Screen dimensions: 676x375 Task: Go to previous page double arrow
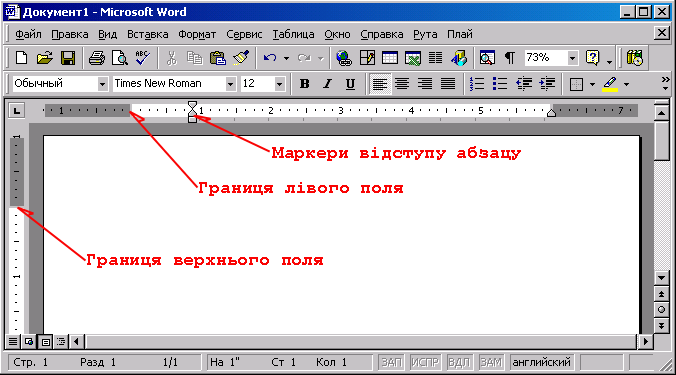point(661,294)
